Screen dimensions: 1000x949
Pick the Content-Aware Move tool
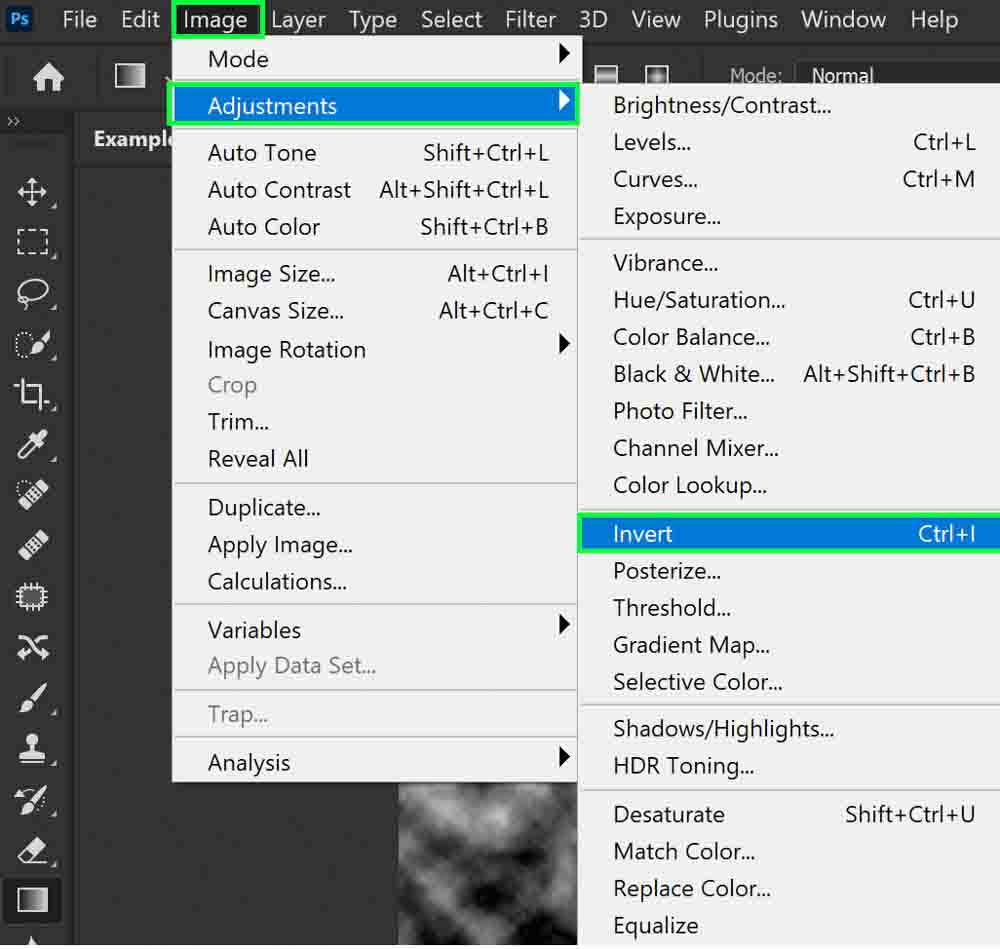33,647
